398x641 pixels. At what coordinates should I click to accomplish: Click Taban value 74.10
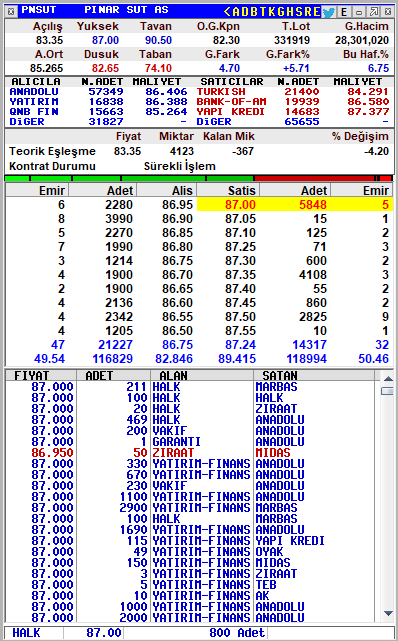(x=158, y=68)
